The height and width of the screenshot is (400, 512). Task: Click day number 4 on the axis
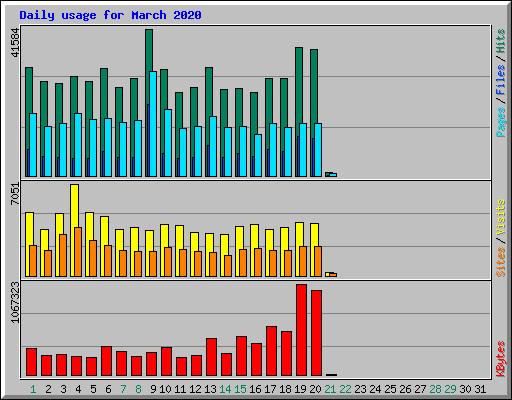tap(78, 389)
